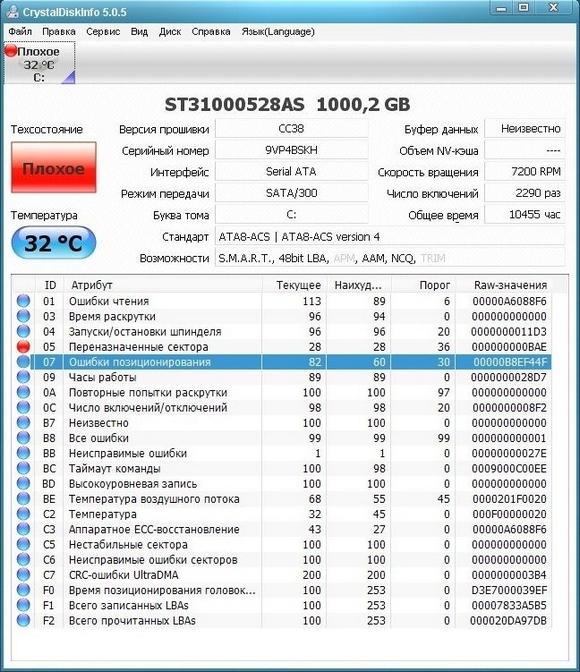This screenshot has height=672, width=580.
Task: Click the rotation speed field 7200 RPM
Action: 525,171
